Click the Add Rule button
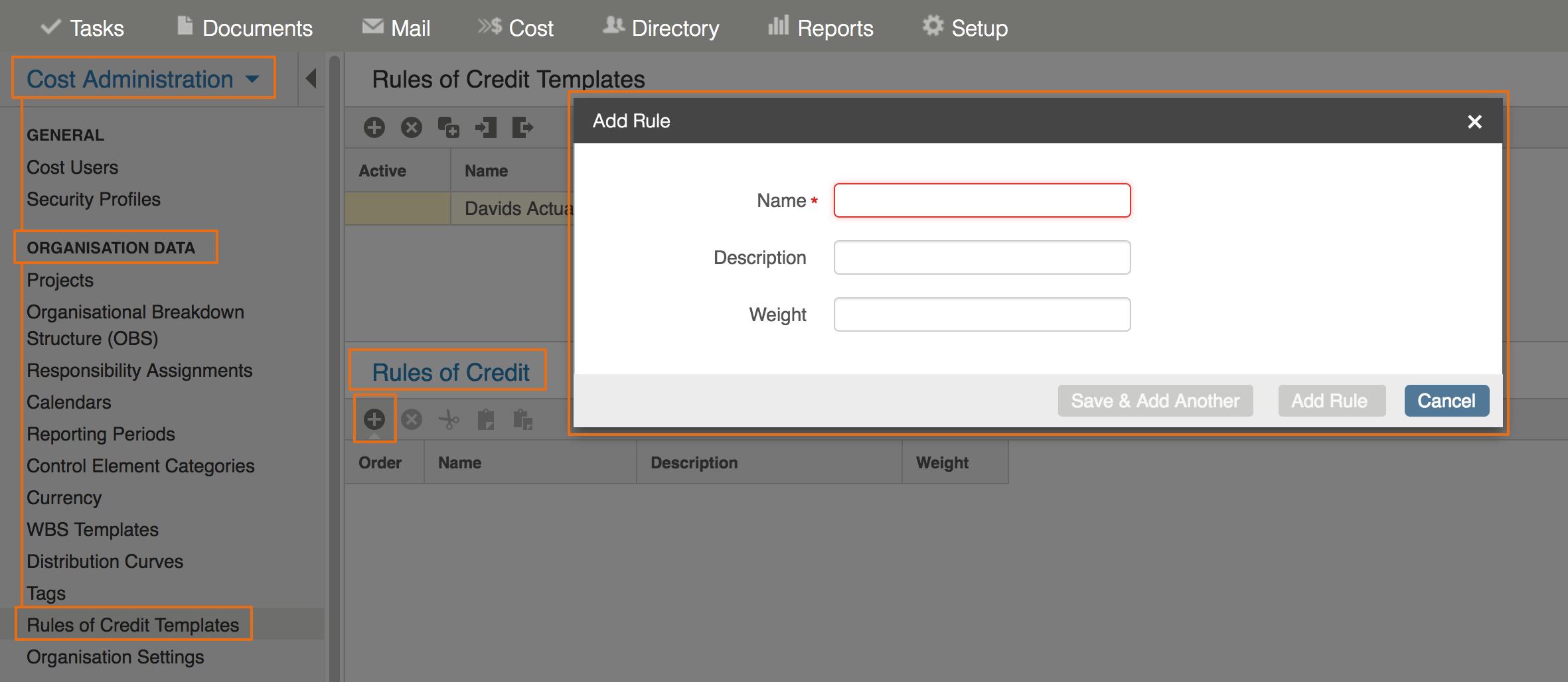1568x682 pixels. coord(1332,401)
